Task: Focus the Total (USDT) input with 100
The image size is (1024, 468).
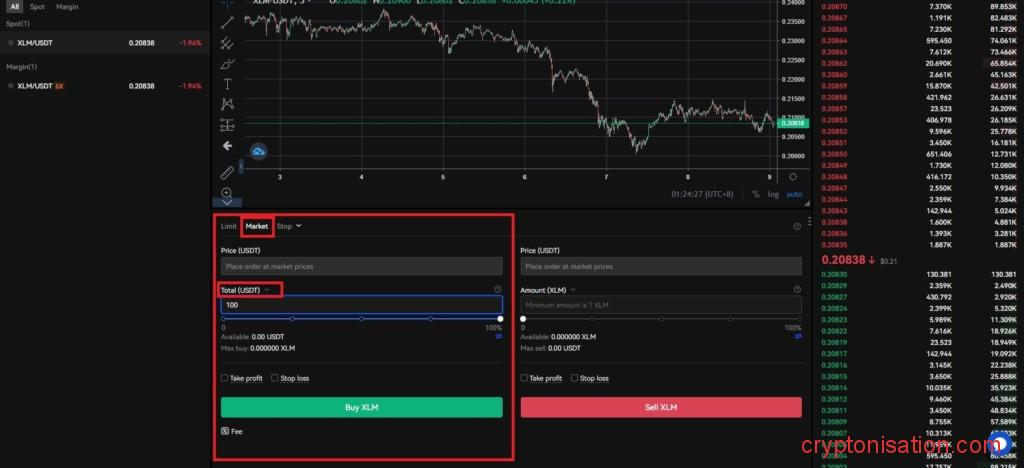Action: (362, 305)
